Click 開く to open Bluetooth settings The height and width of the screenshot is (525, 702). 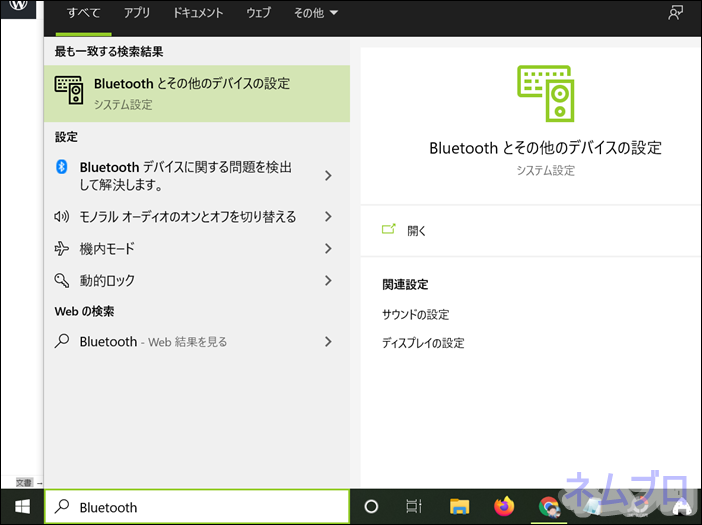click(x=416, y=230)
